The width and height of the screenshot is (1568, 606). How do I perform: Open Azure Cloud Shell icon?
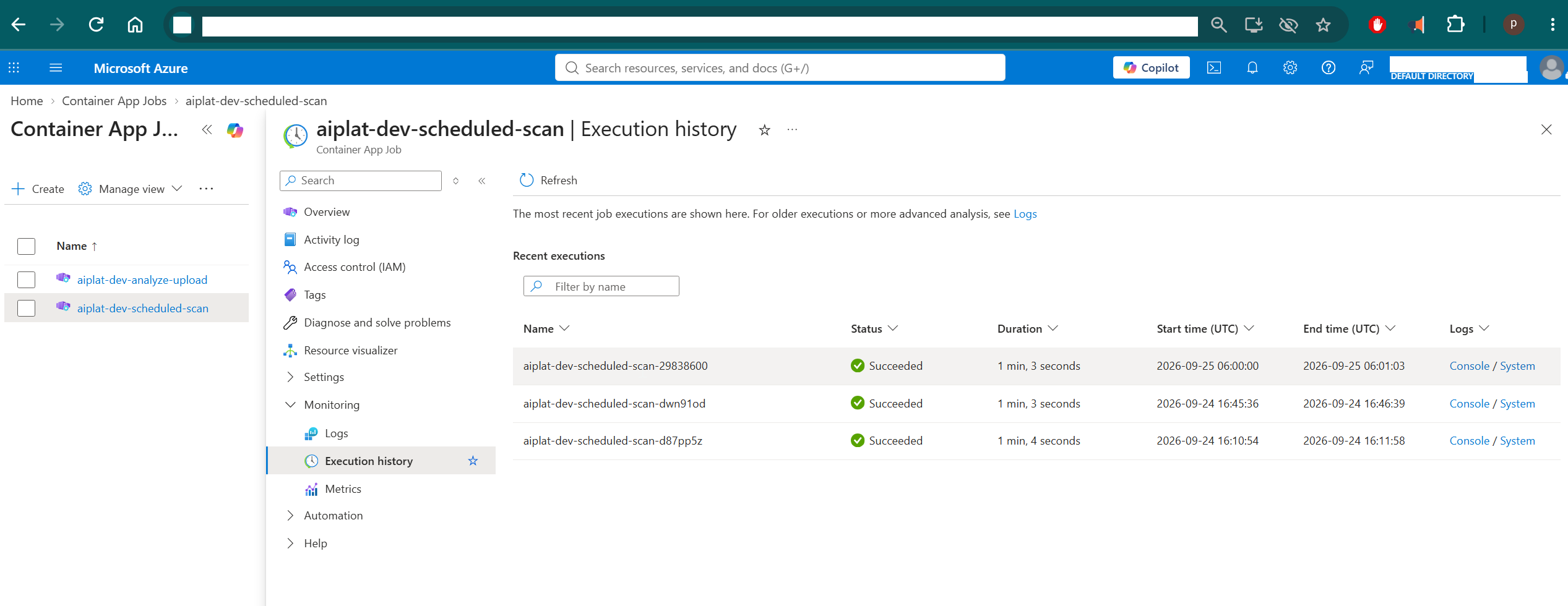coord(1214,67)
